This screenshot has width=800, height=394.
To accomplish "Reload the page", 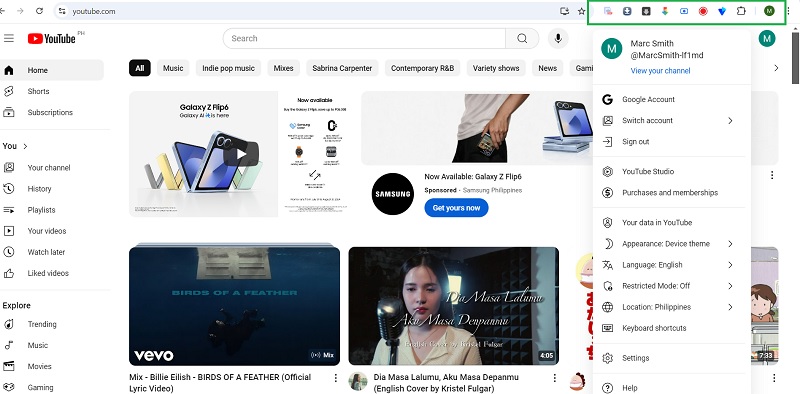I will [39, 11].
